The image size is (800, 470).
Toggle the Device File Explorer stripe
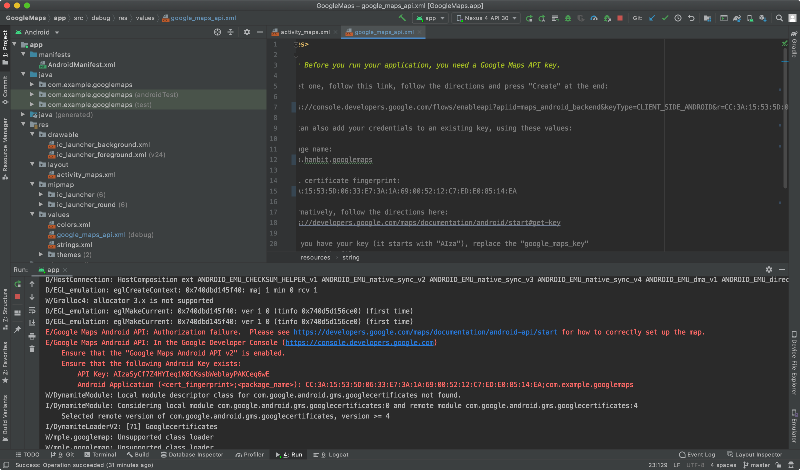pyautogui.click(x=794, y=363)
